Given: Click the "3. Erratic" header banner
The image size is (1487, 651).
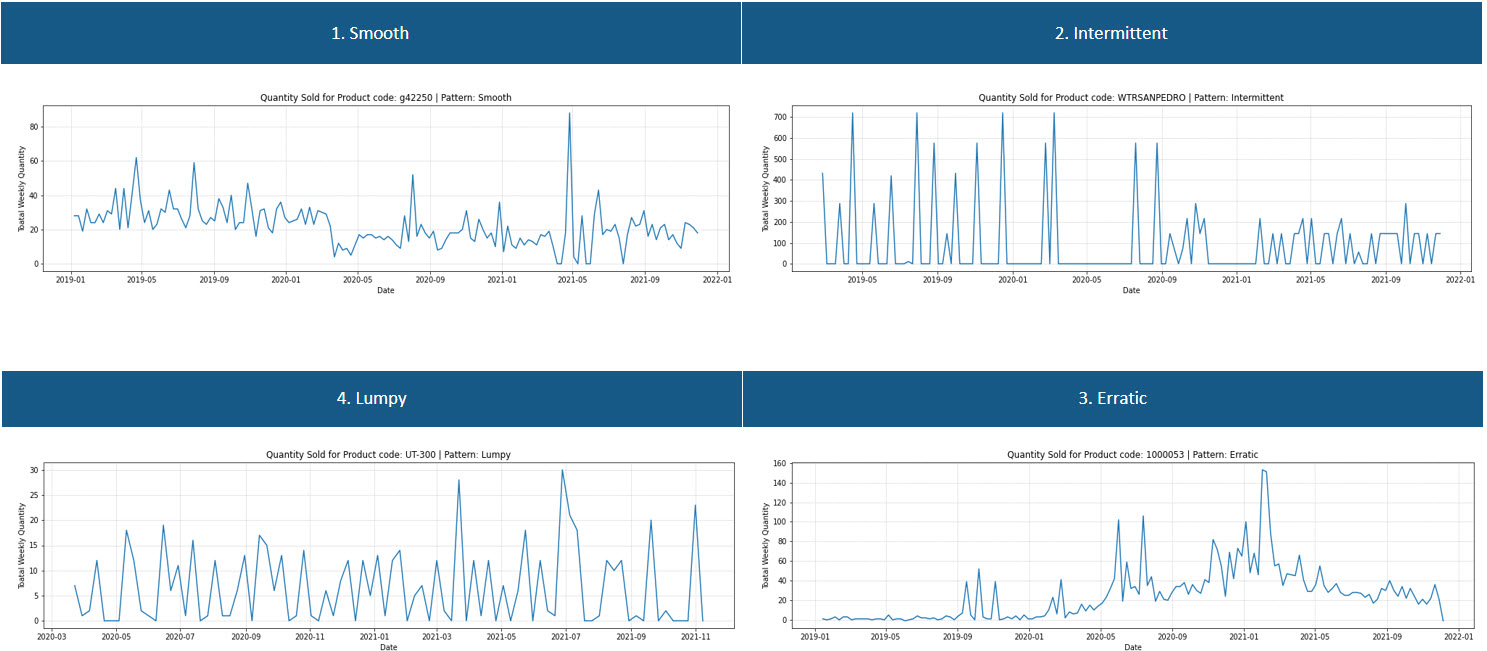Looking at the screenshot, I should [x=1113, y=398].
